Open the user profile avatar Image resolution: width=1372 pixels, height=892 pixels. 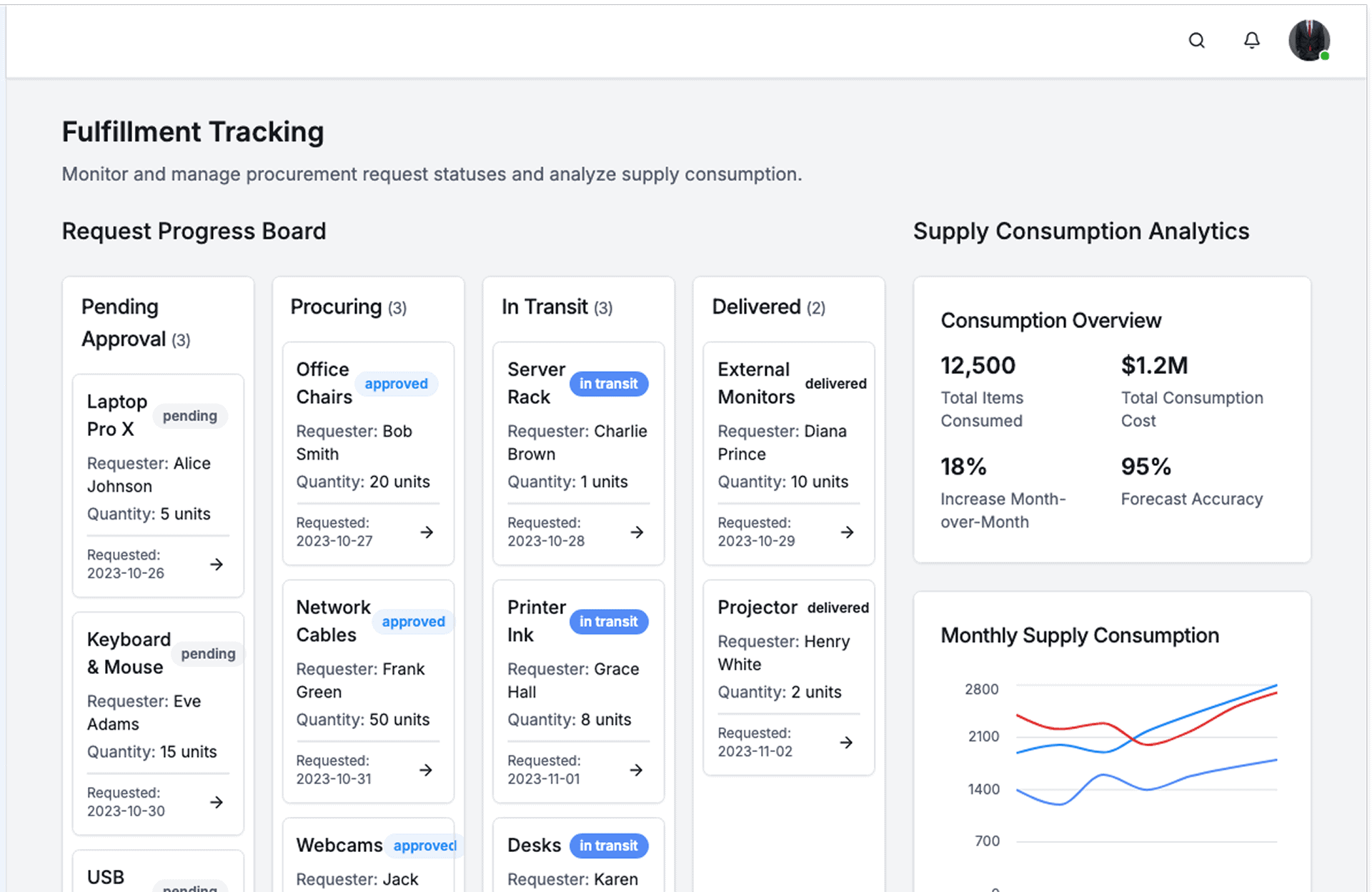coord(1308,41)
